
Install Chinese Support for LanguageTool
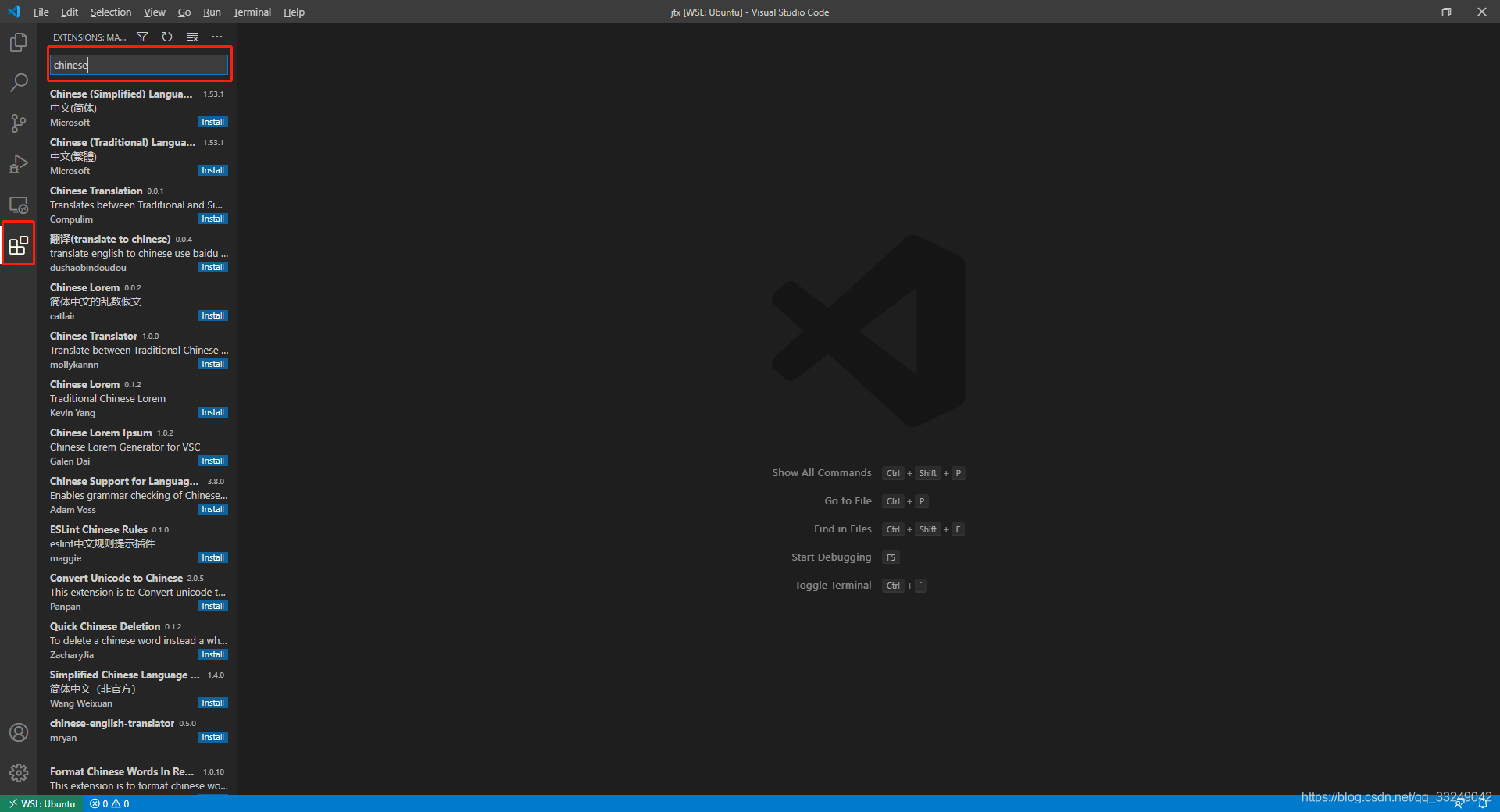pos(212,509)
